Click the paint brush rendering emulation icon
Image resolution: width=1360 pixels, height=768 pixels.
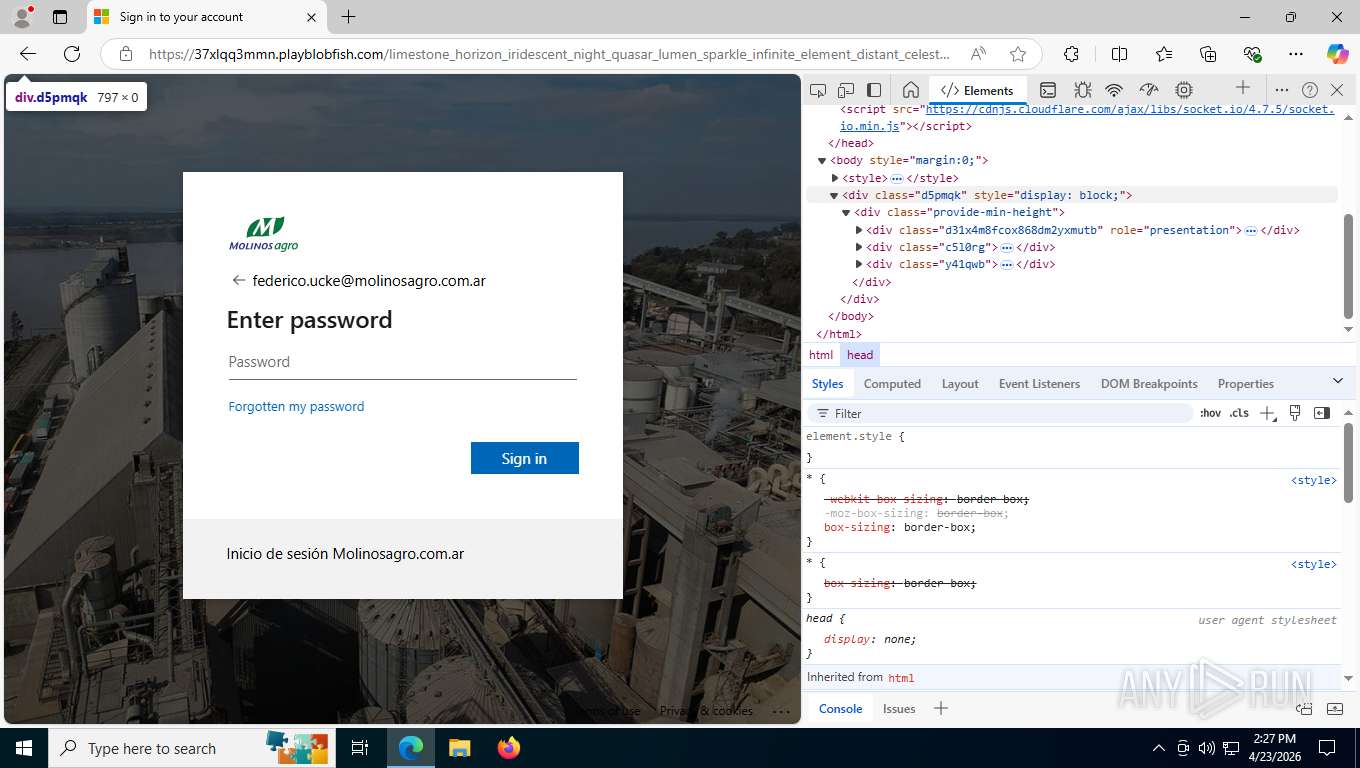tap(1295, 413)
